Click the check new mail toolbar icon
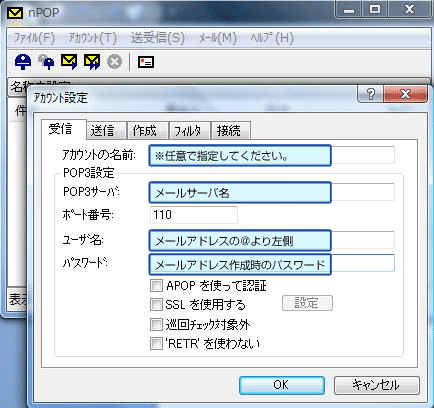The height and width of the screenshot is (408, 434). 23,62
